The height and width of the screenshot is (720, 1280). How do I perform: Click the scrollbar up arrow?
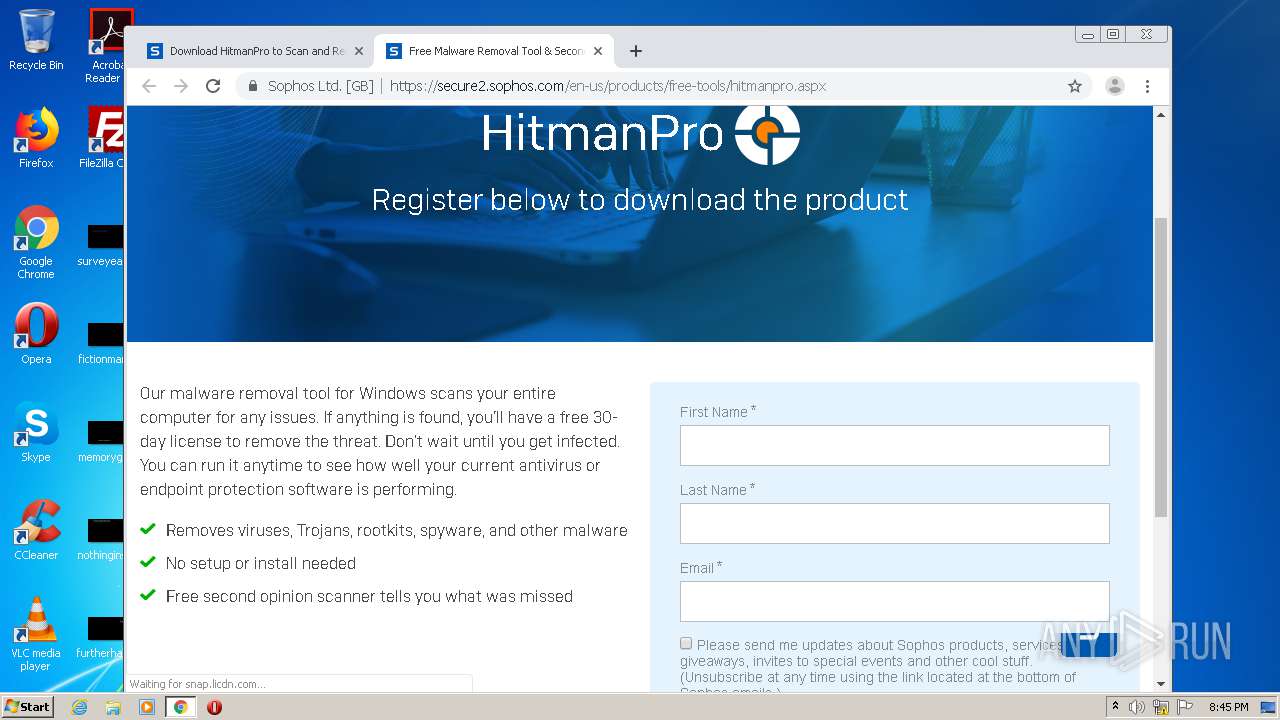(1161, 115)
